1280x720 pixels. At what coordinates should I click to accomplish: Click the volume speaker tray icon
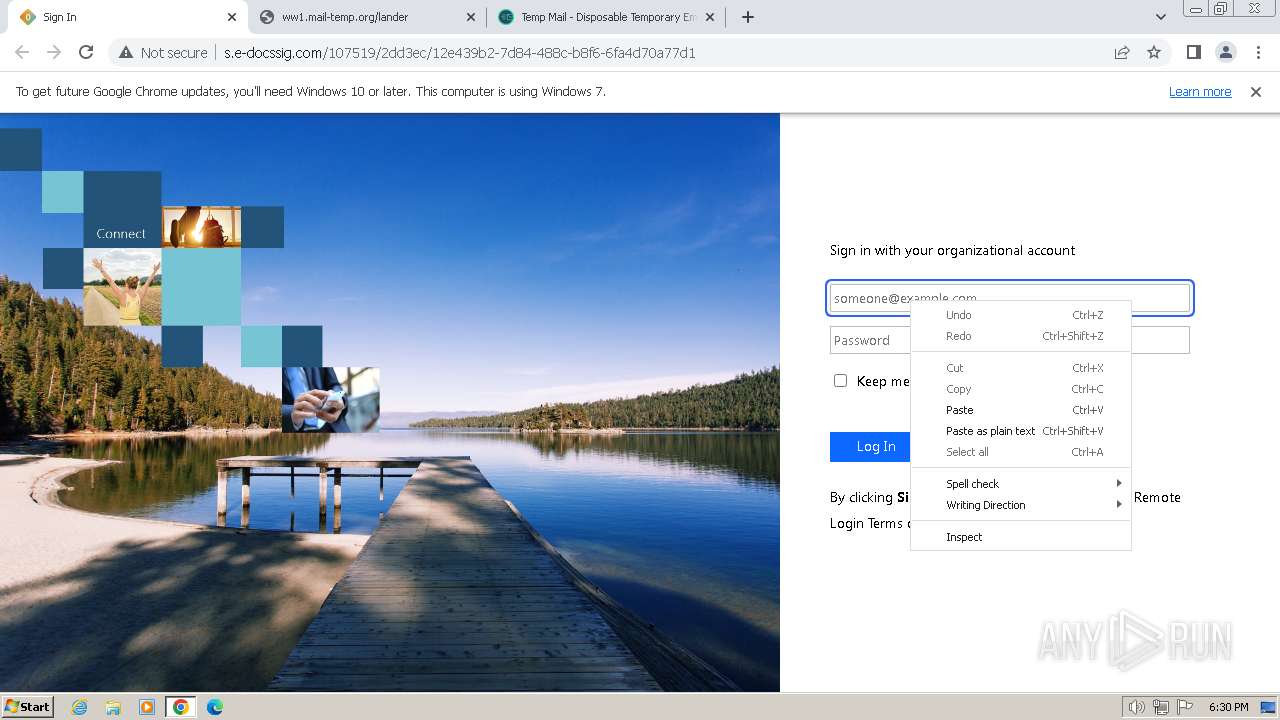pyautogui.click(x=1136, y=707)
